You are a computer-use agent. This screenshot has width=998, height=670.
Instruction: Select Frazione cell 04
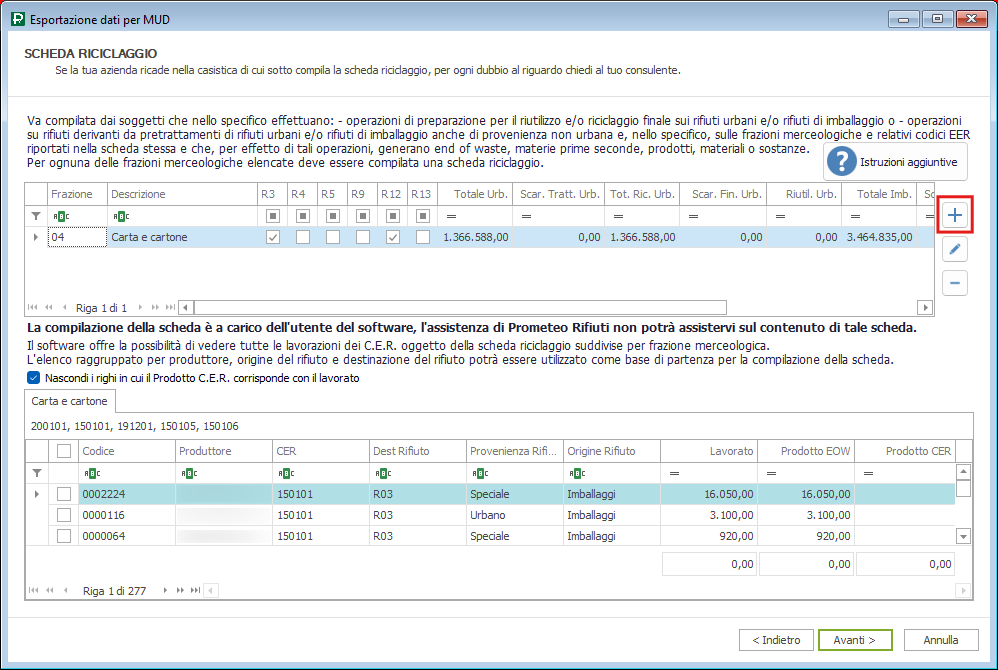(x=77, y=237)
